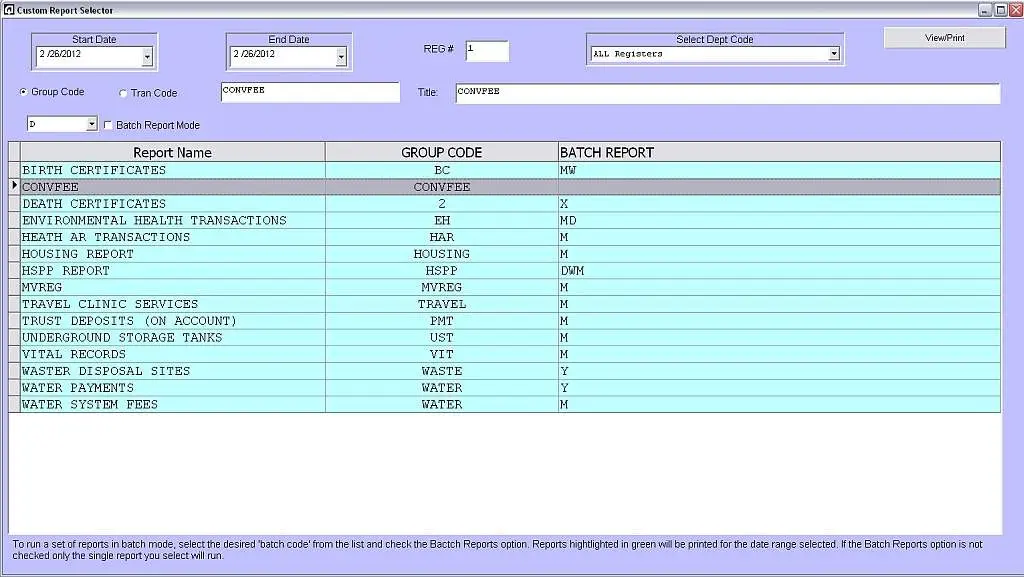Image resolution: width=1024 pixels, height=577 pixels.
Task: Click the MW batch report cell
Action: point(779,170)
